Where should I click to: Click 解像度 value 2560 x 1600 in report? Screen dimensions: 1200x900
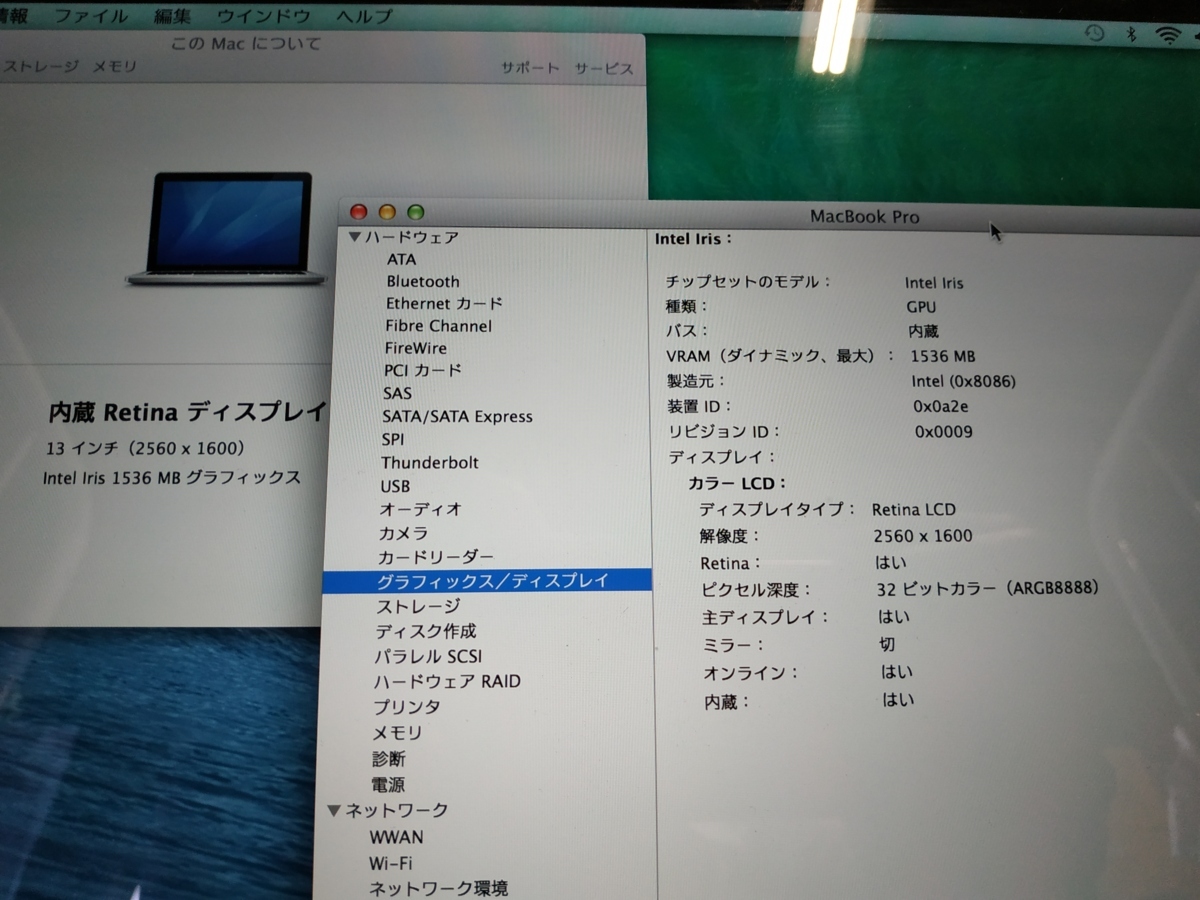(922, 536)
